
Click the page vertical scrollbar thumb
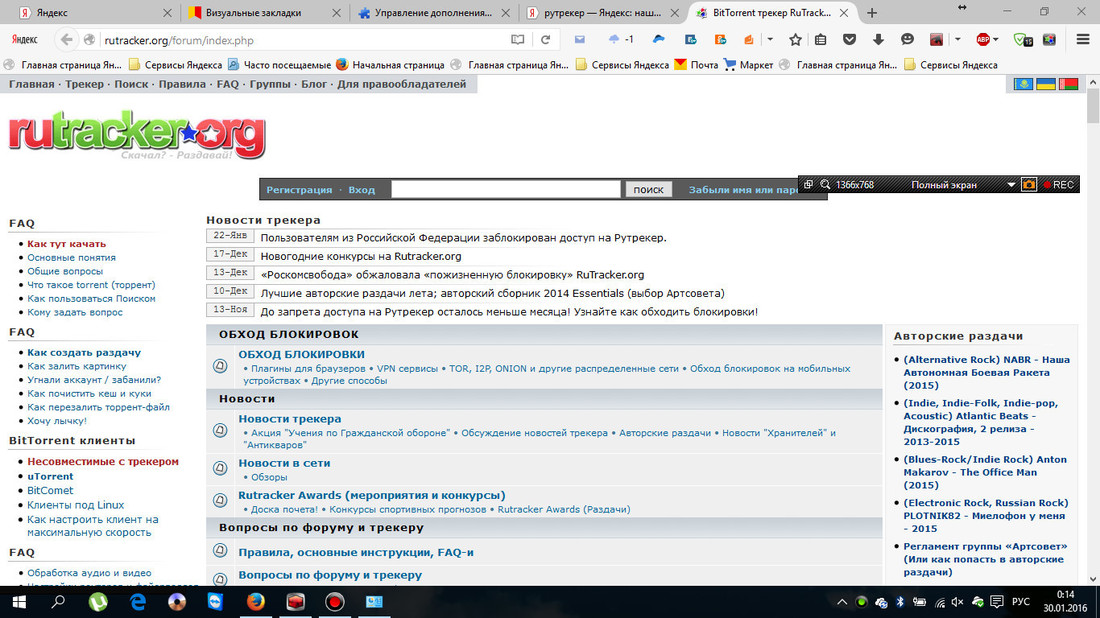click(x=1093, y=105)
